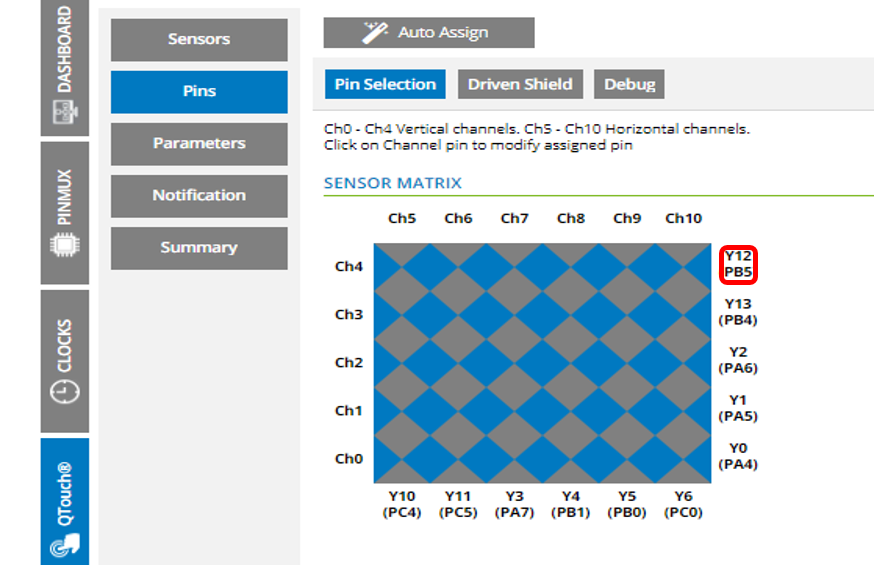
Task: Select the Pins section
Action: coord(199,91)
